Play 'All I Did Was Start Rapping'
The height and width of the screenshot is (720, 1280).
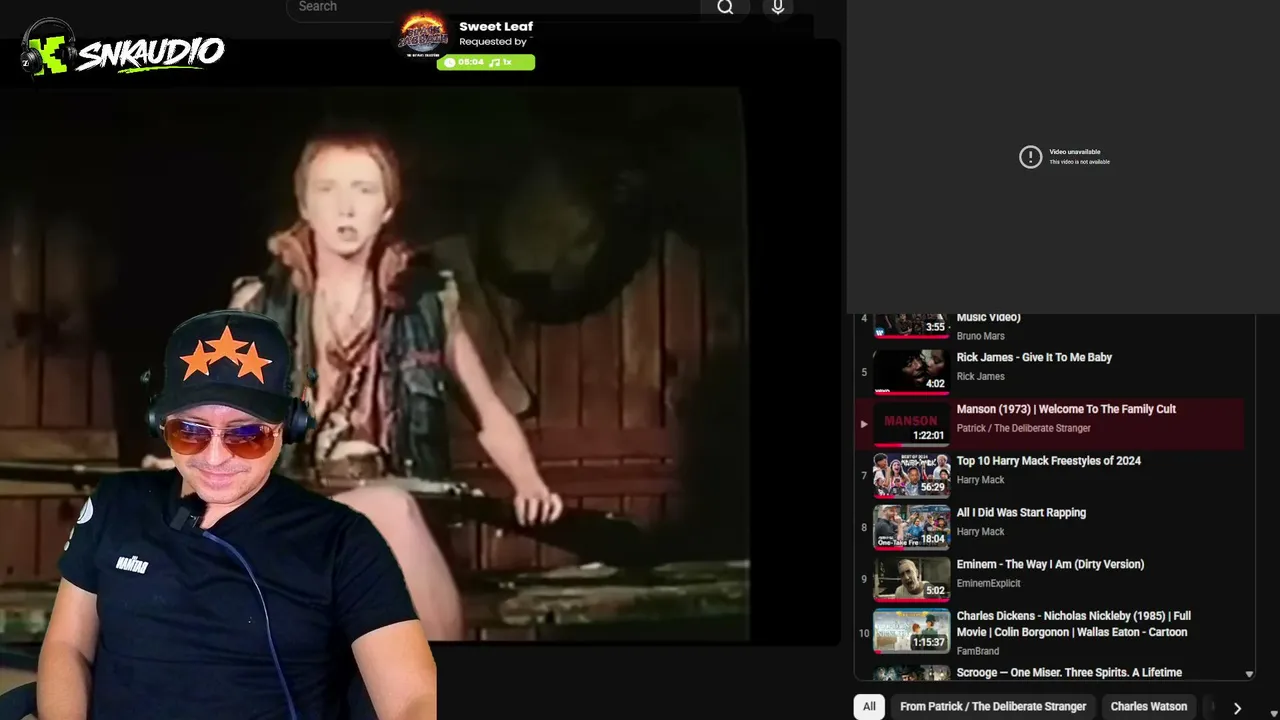1021,513
